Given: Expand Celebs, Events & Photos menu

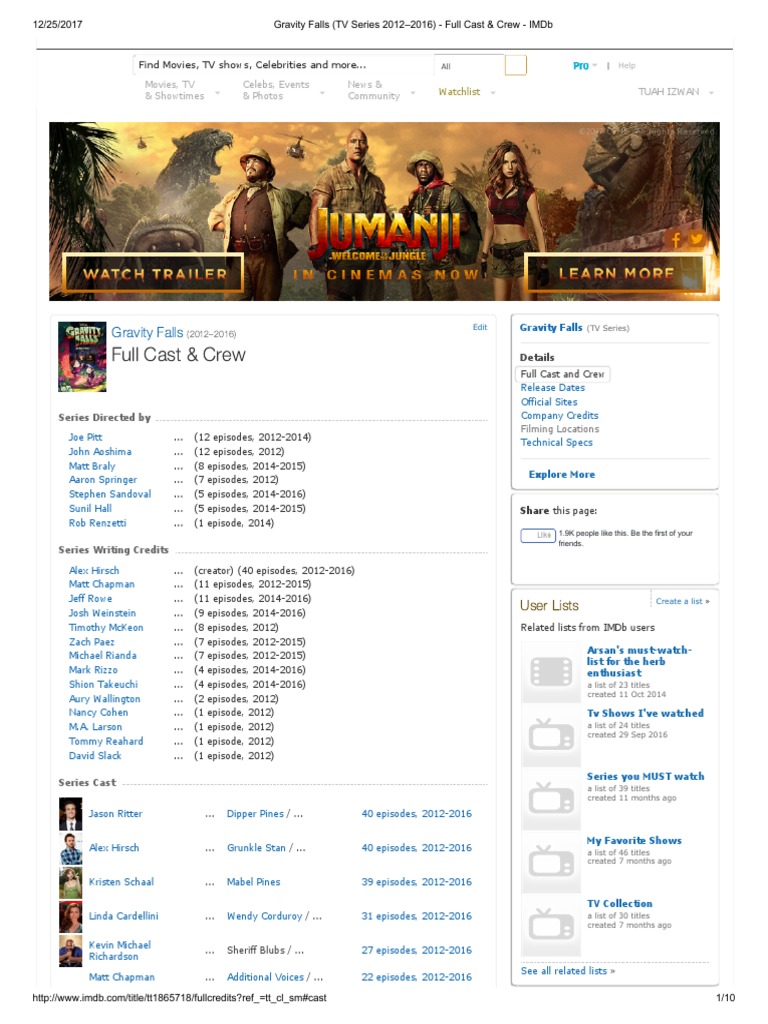Looking at the screenshot, I should point(283,90).
